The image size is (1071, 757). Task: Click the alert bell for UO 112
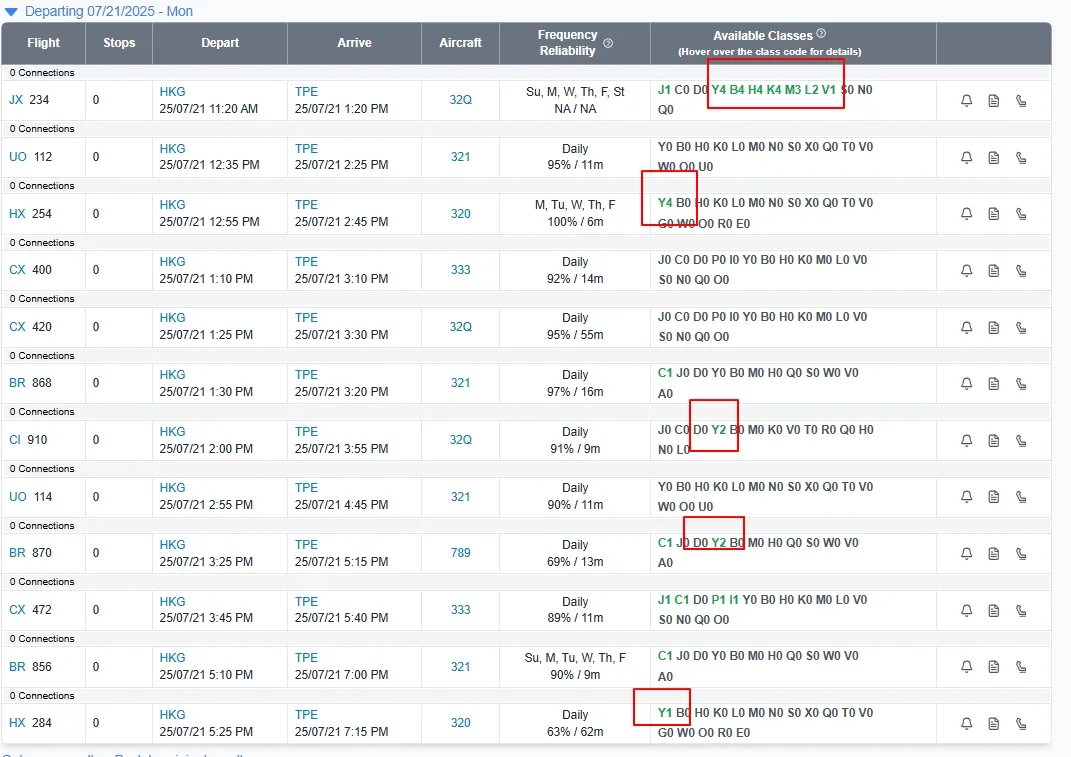(x=966, y=158)
